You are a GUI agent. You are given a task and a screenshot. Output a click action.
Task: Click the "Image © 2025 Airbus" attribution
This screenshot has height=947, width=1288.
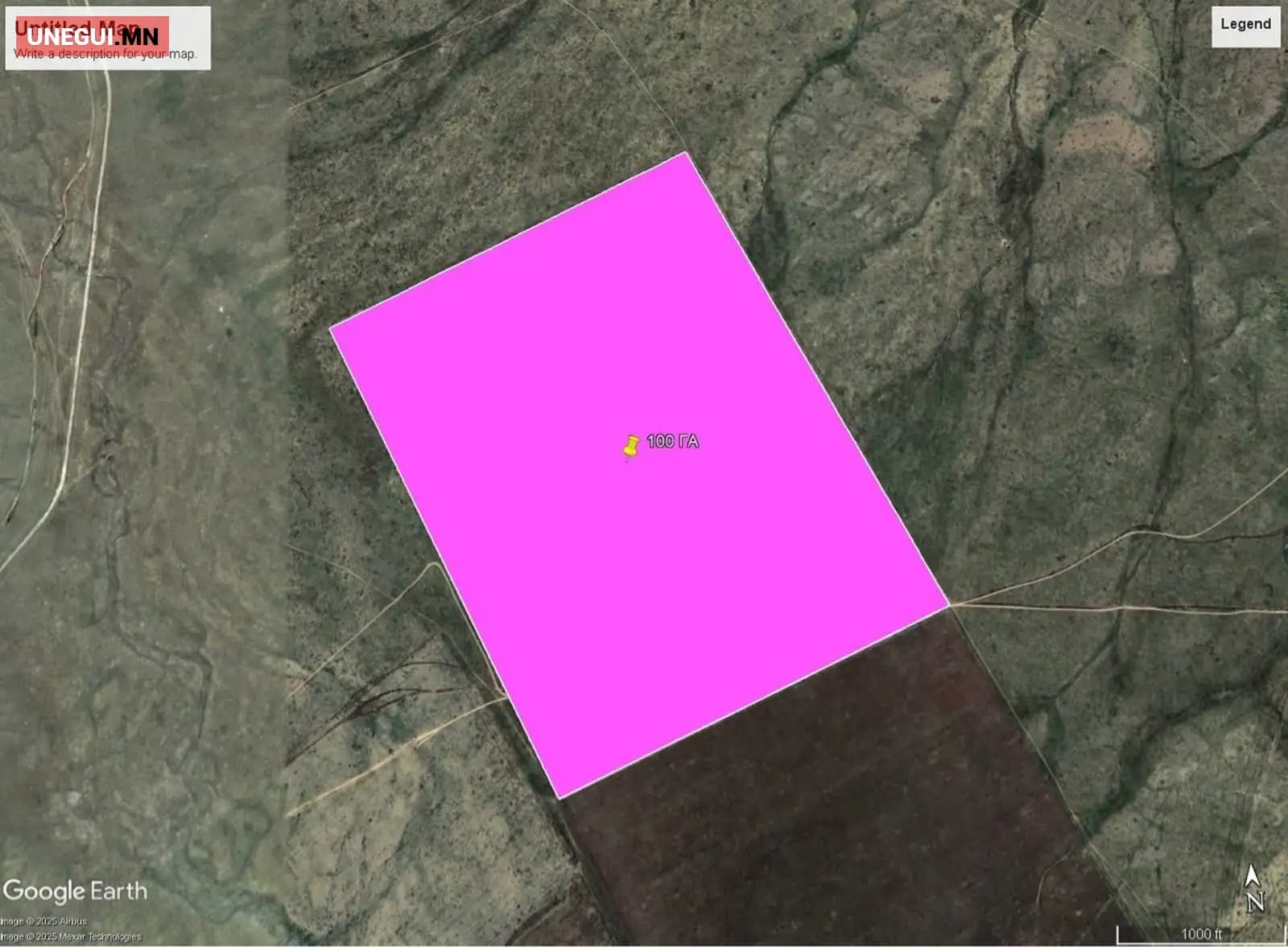pyautogui.click(x=43, y=921)
